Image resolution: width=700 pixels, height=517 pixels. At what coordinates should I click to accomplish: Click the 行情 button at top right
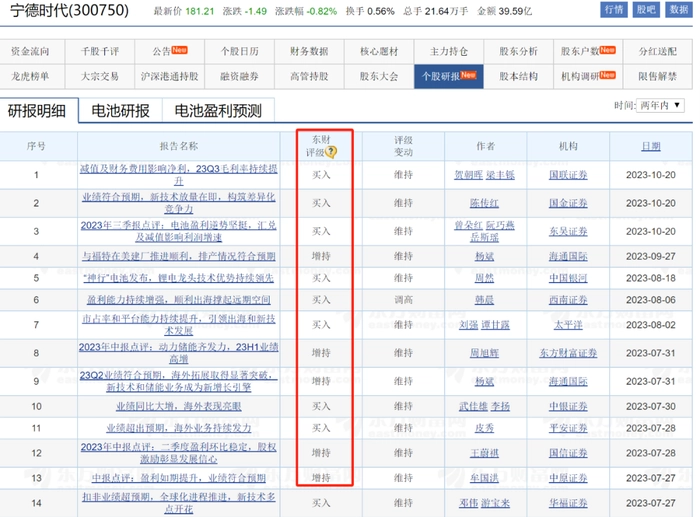614,10
